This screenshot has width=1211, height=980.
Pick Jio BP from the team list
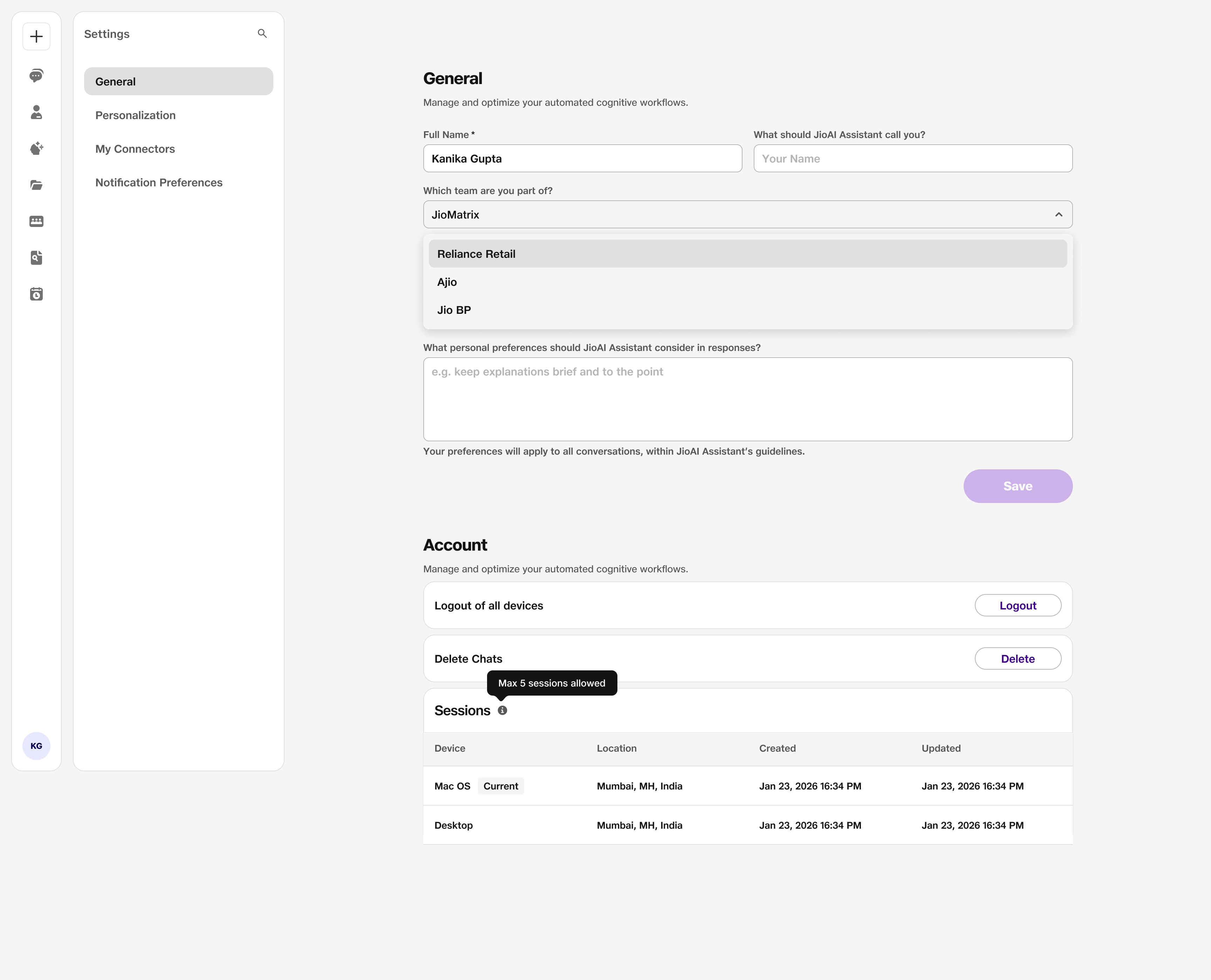point(748,310)
